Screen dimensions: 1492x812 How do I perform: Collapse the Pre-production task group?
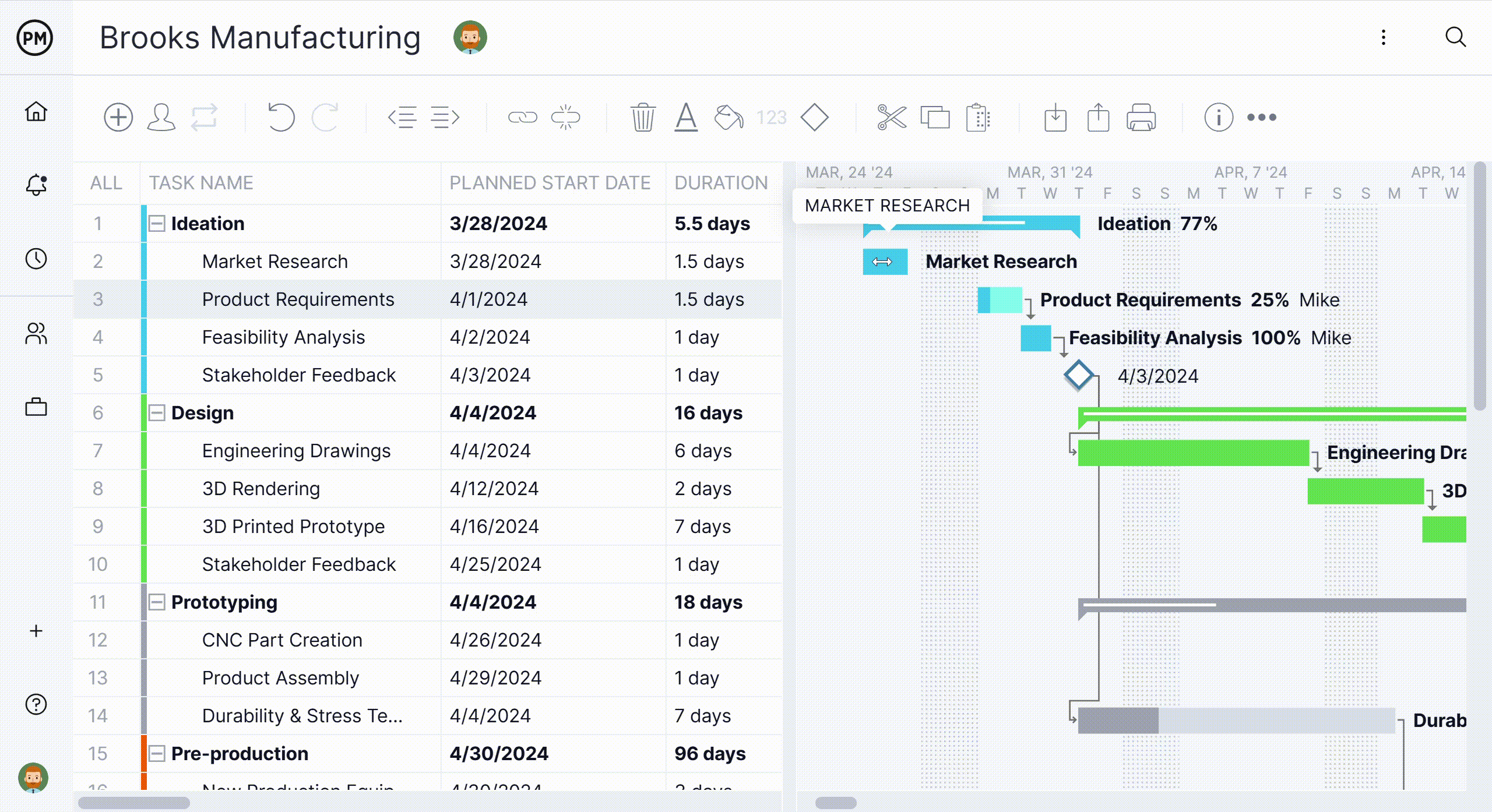[x=157, y=754]
